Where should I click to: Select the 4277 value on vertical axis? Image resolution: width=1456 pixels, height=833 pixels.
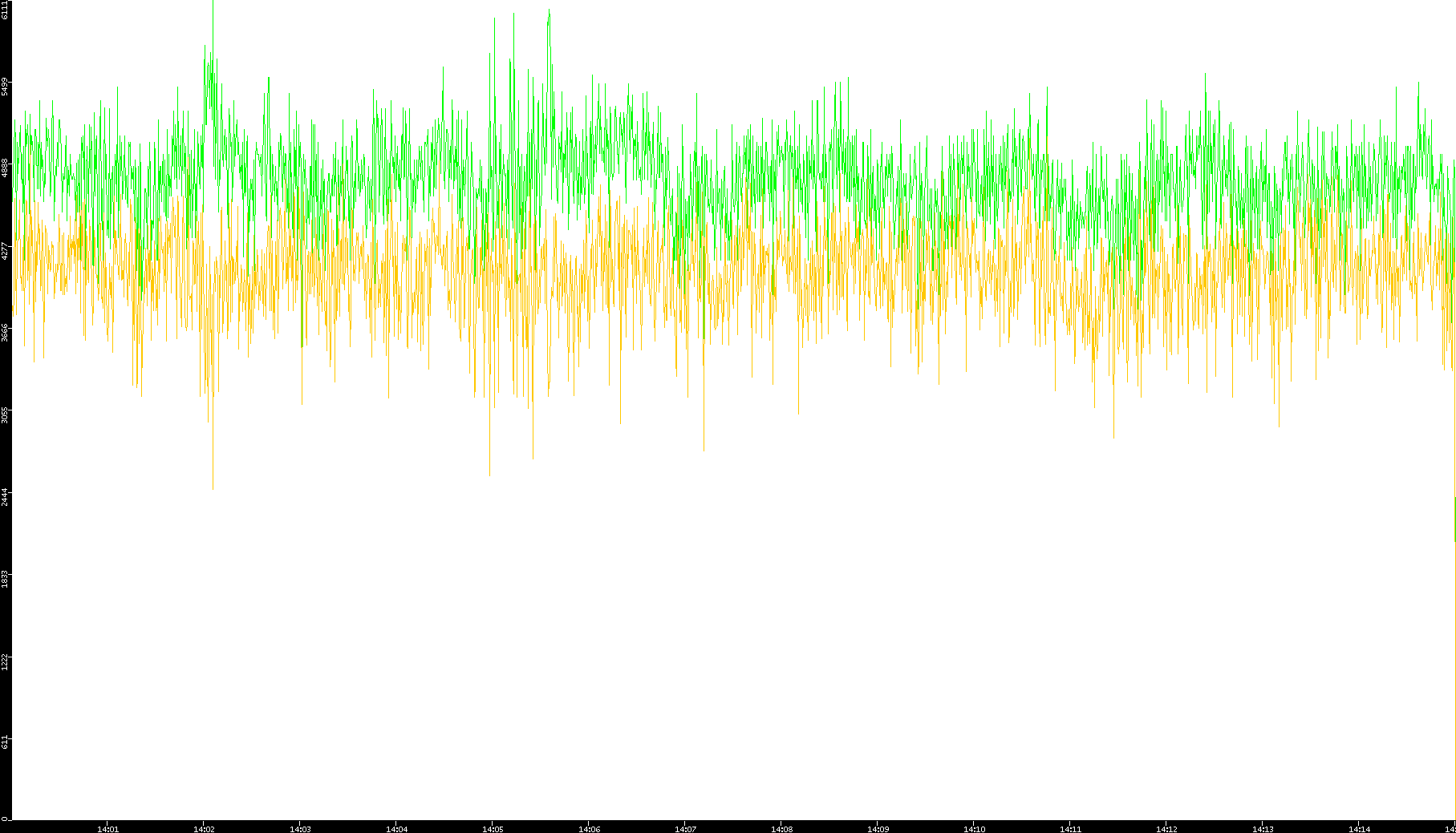(6, 251)
